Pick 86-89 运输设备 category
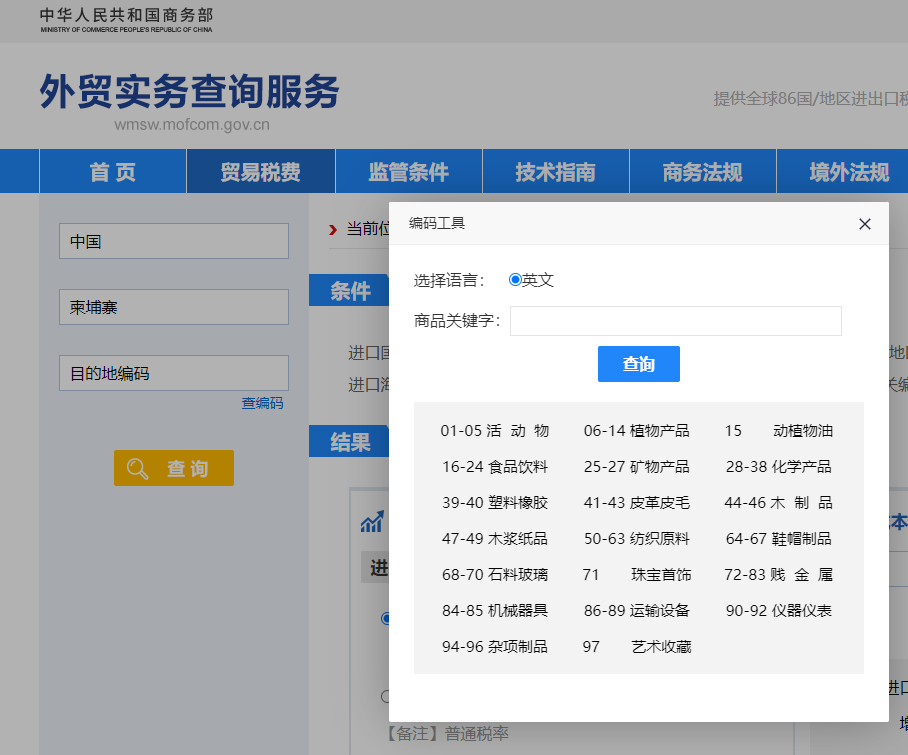Image resolution: width=908 pixels, height=755 pixels. point(636,610)
